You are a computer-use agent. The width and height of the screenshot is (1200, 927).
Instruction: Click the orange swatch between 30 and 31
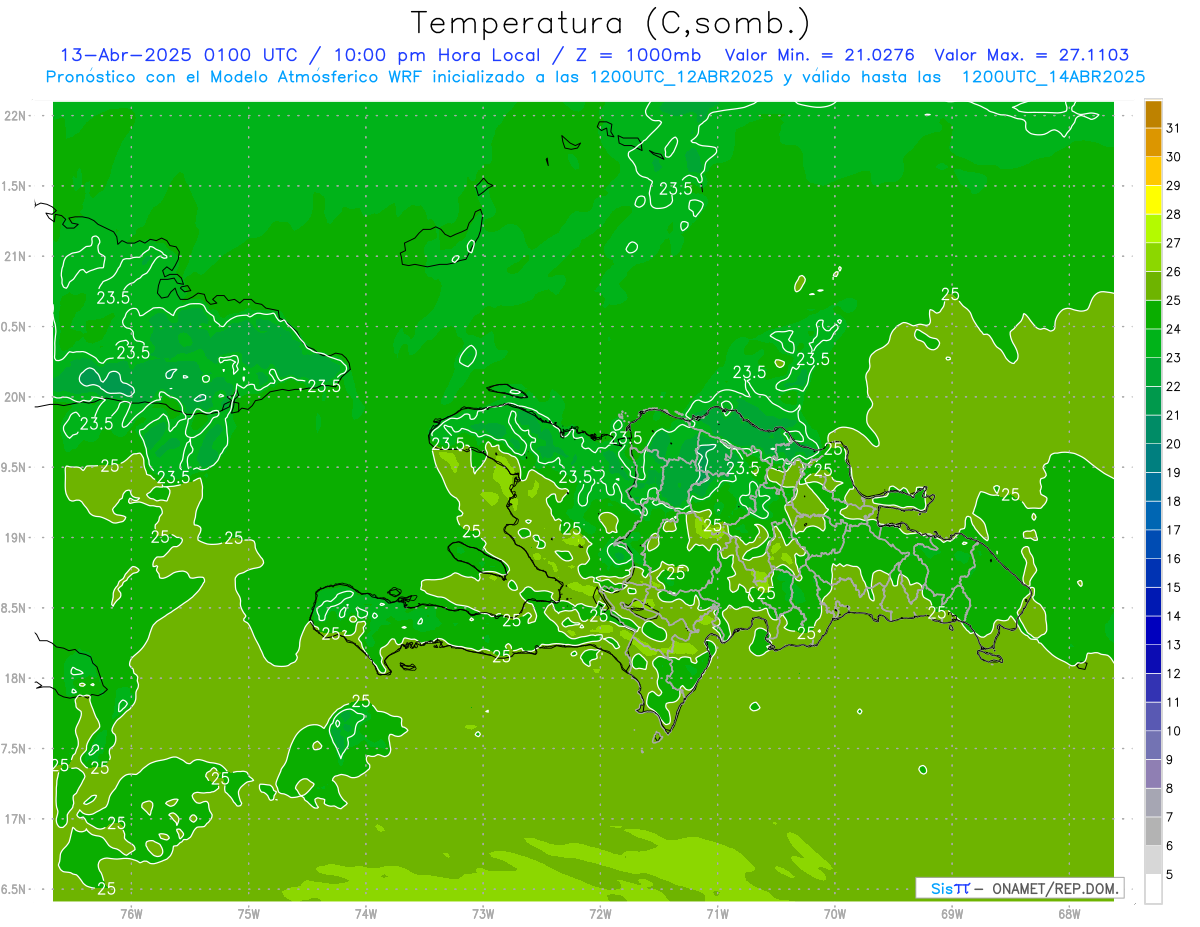point(1153,143)
